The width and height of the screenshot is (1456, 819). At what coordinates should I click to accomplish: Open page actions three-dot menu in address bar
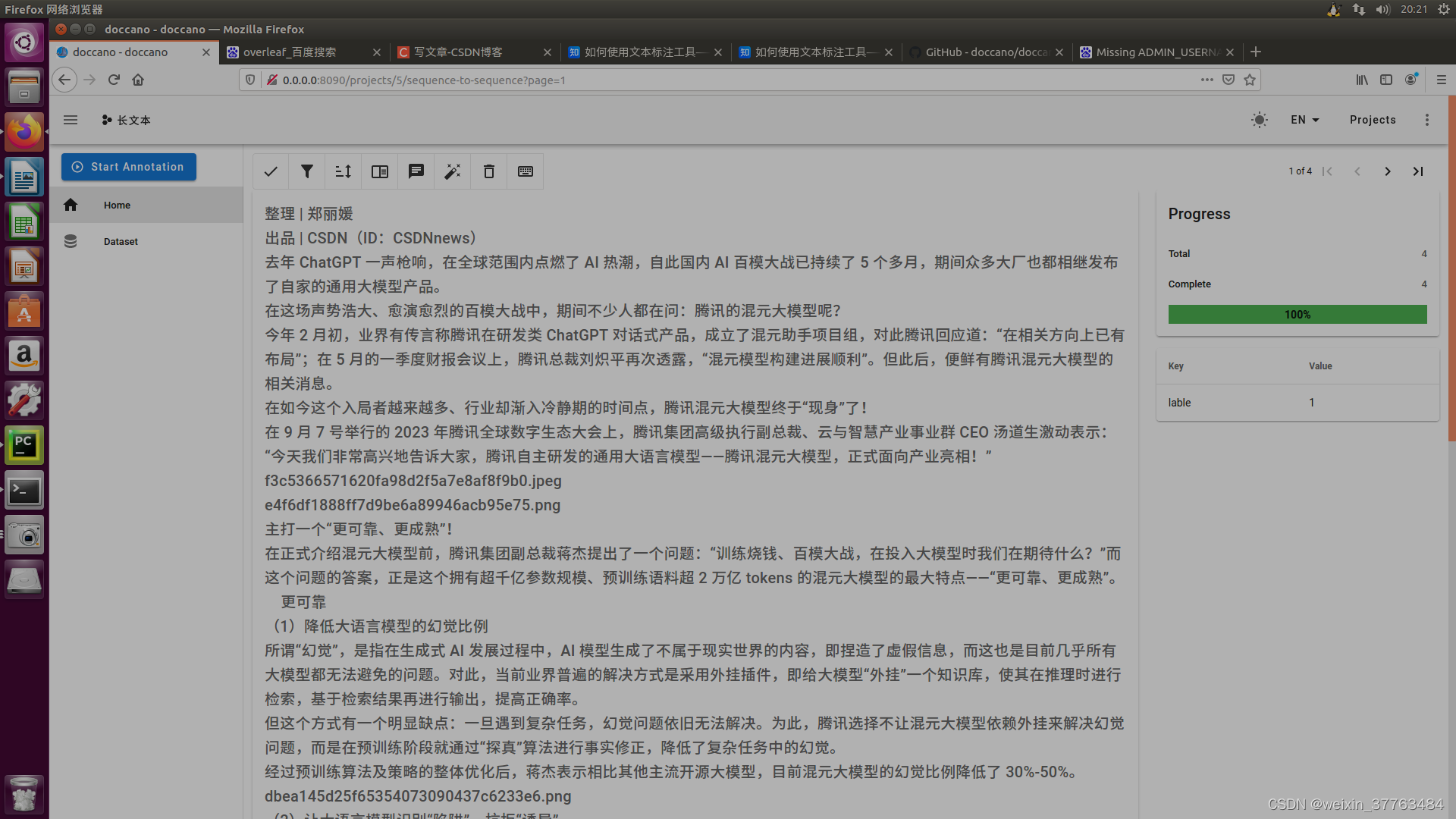(1207, 80)
